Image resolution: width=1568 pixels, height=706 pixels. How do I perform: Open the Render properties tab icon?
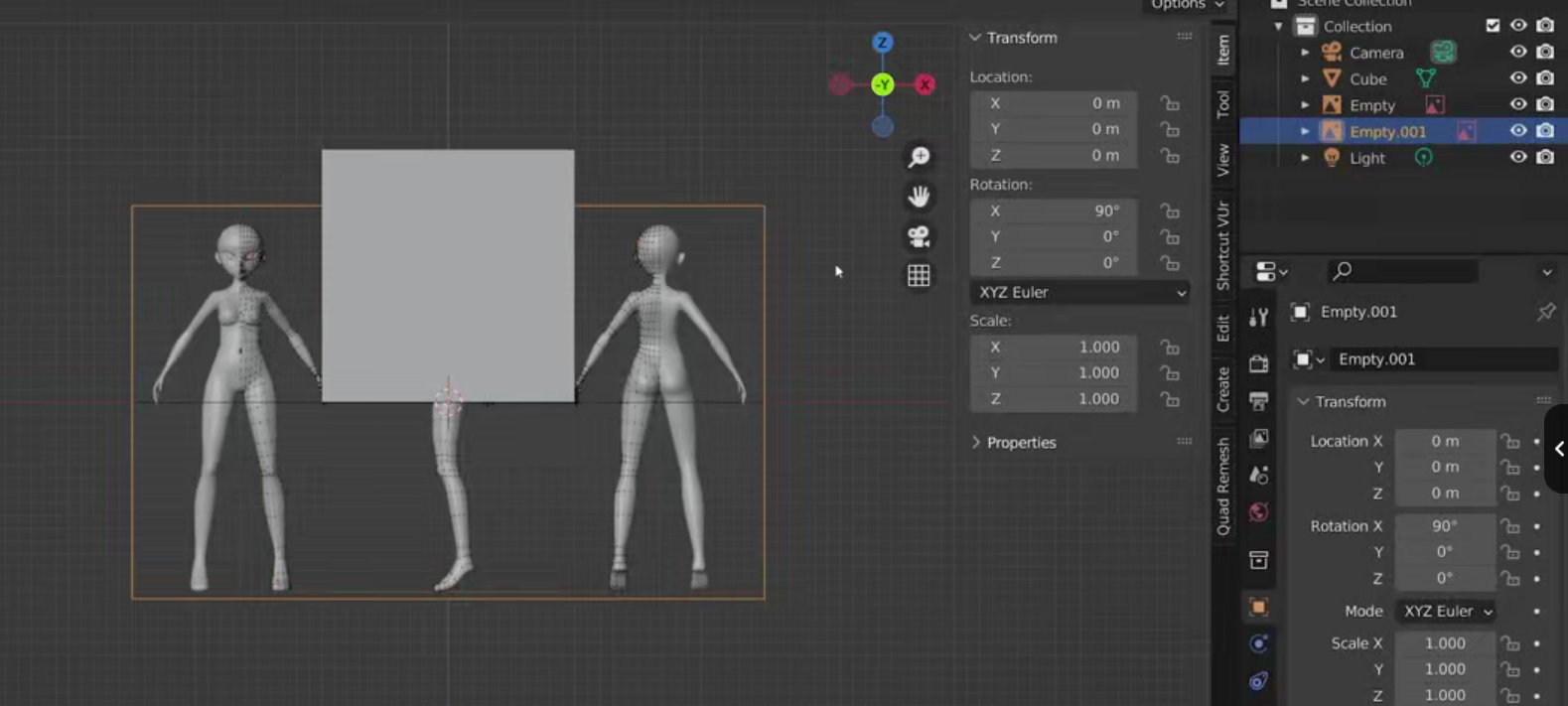coord(1258,362)
